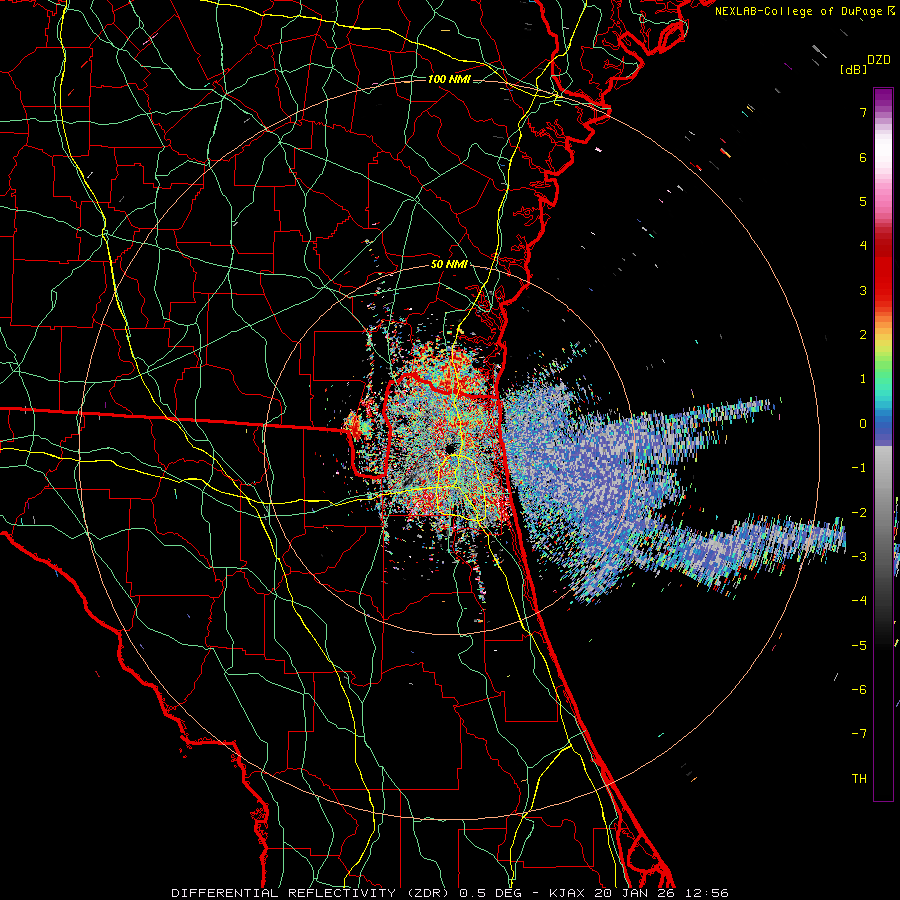Click the KJAX 20 JAN 26 12:56 timestamp
Image resolution: width=900 pixels, height=900 pixels.
(x=639, y=893)
